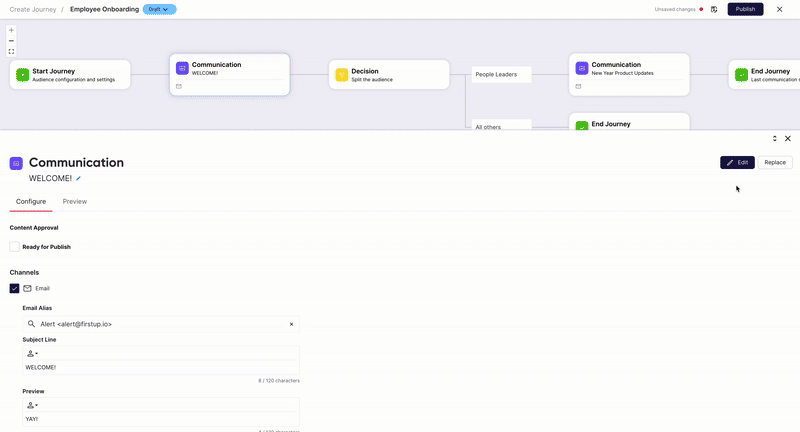Close the Communication details panel
Screen dimensions: 800x432
pos(788,138)
